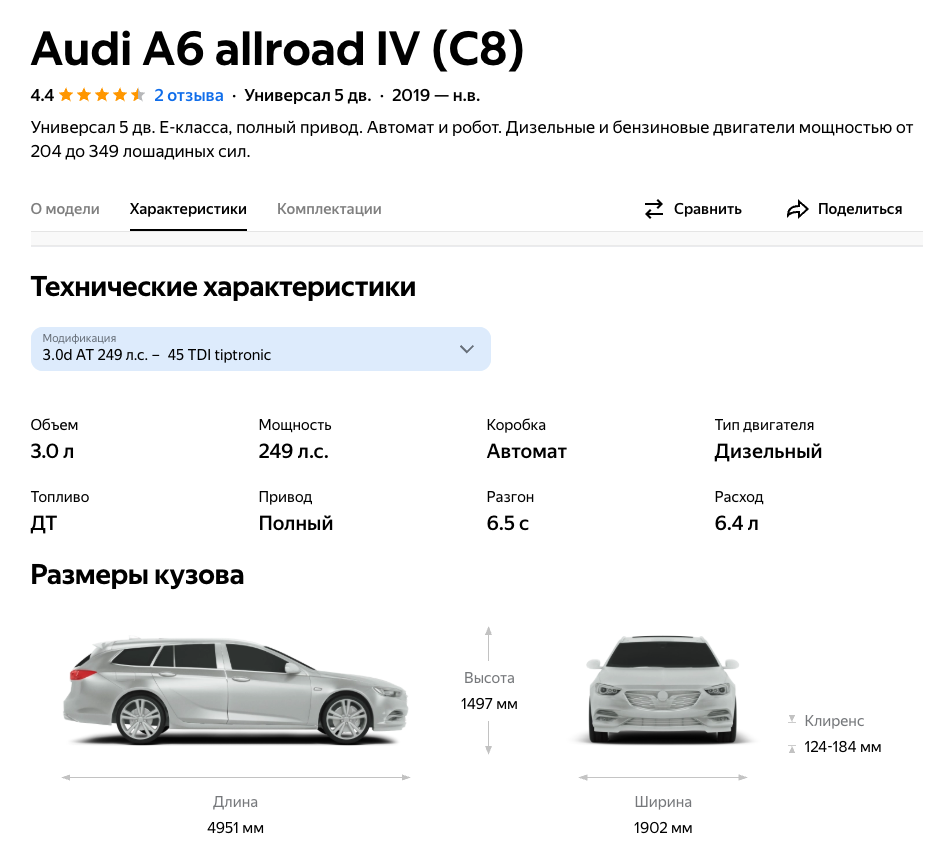Click the 'Расход' label
This screenshot has width=931, height=859.
[739, 497]
